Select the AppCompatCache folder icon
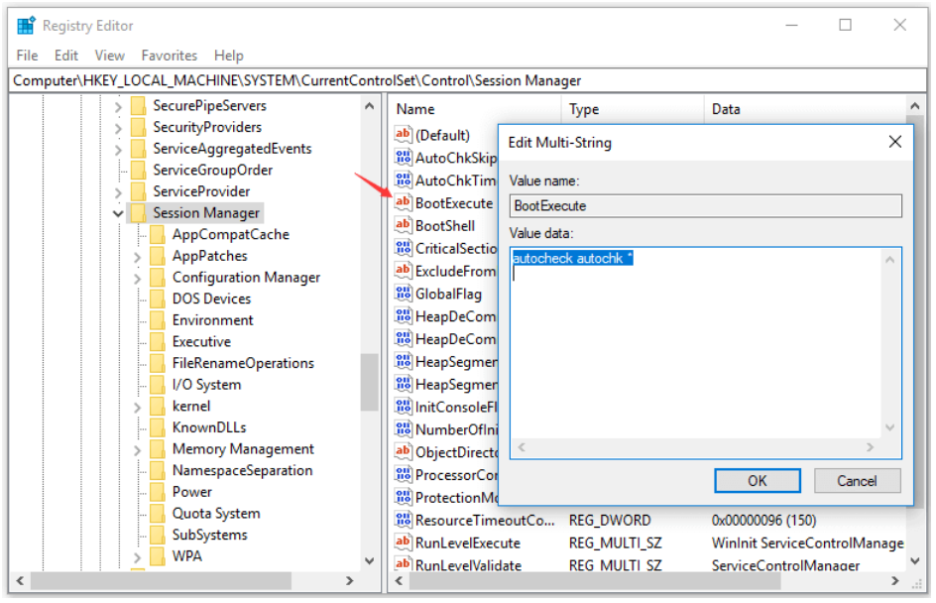This screenshot has height=603, width=936. pos(158,235)
